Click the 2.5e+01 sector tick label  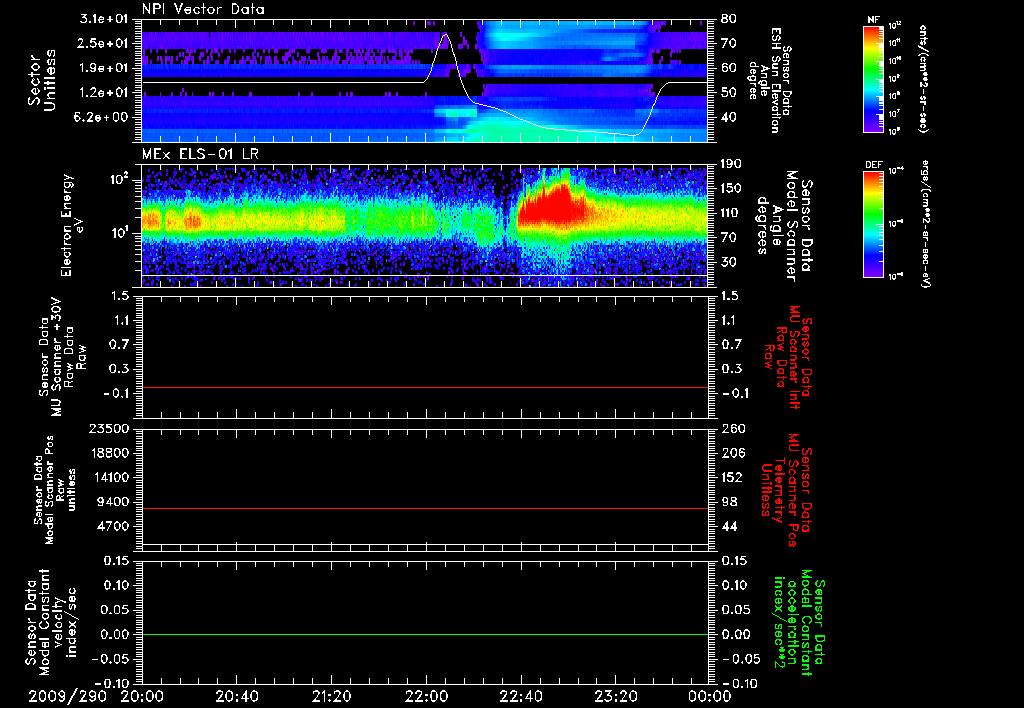click(x=105, y=43)
